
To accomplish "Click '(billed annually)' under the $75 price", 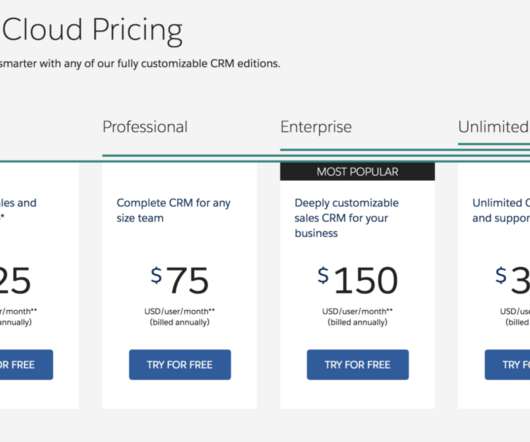I will [x=180, y=322].
